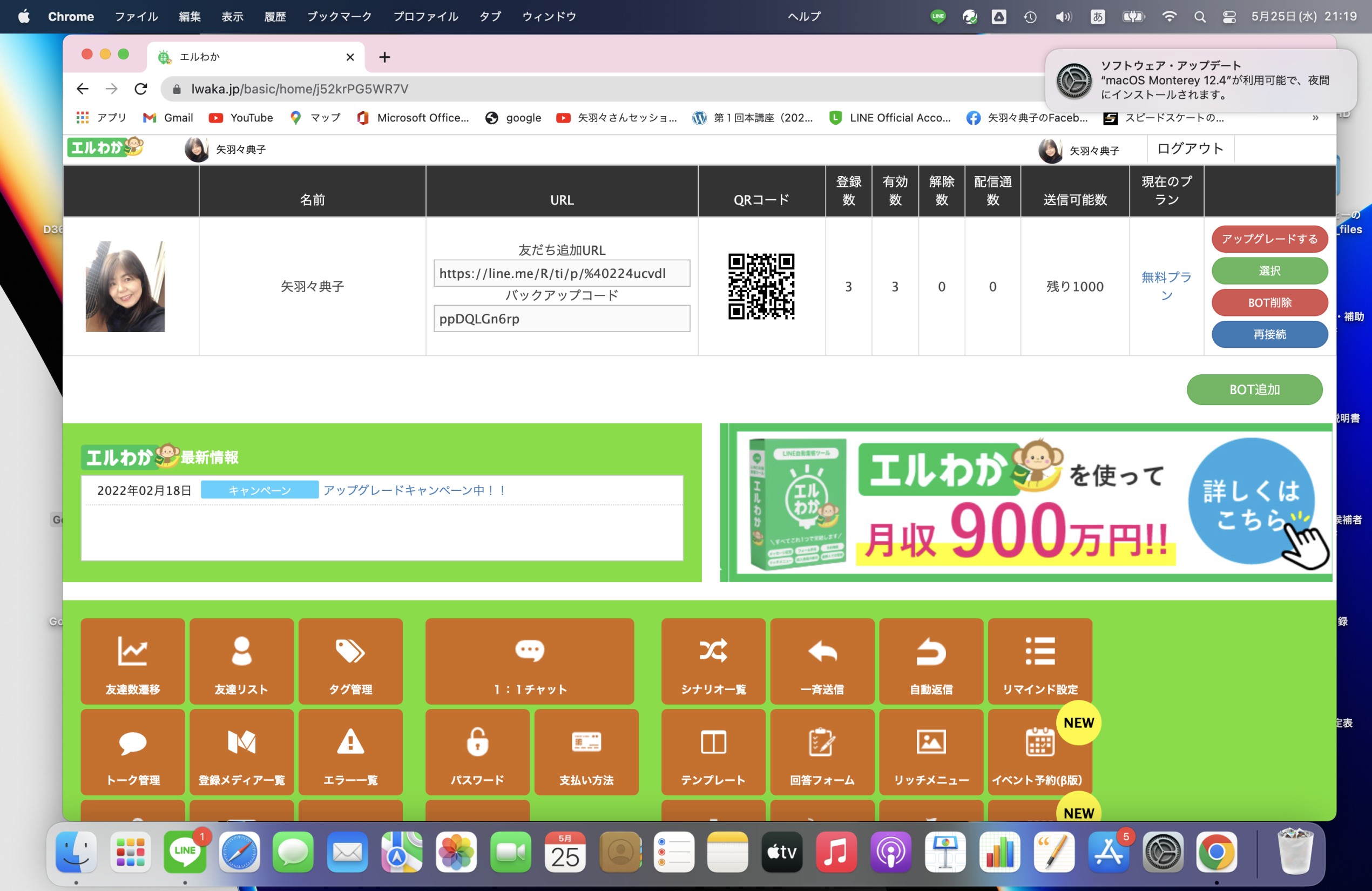This screenshot has height=891, width=1372.
Task: Open YouTube bookmark
Action: click(241, 118)
